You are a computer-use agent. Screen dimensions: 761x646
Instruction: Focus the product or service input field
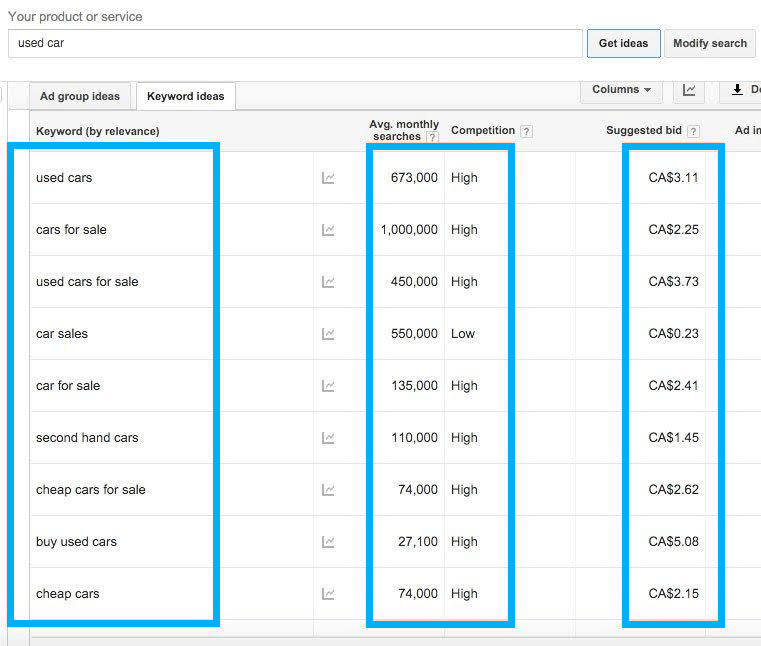pos(295,43)
